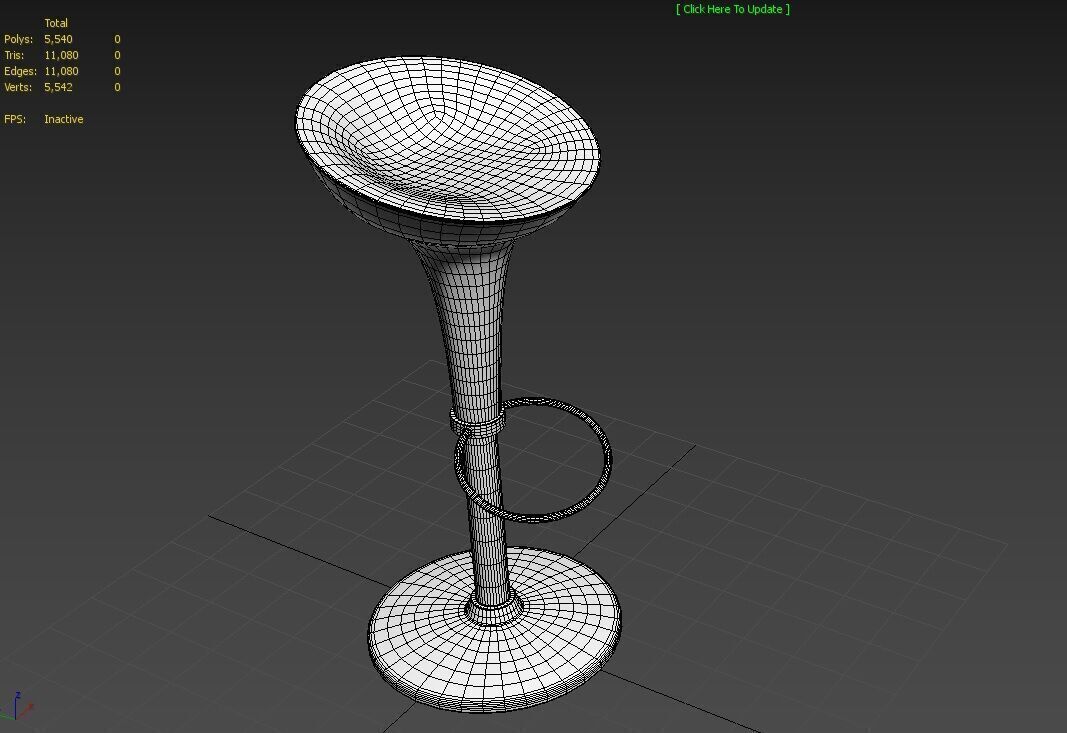This screenshot has height=733, width=1067.
Task: Click the FPS 'Inactive' status text
Action: (64, 119)
